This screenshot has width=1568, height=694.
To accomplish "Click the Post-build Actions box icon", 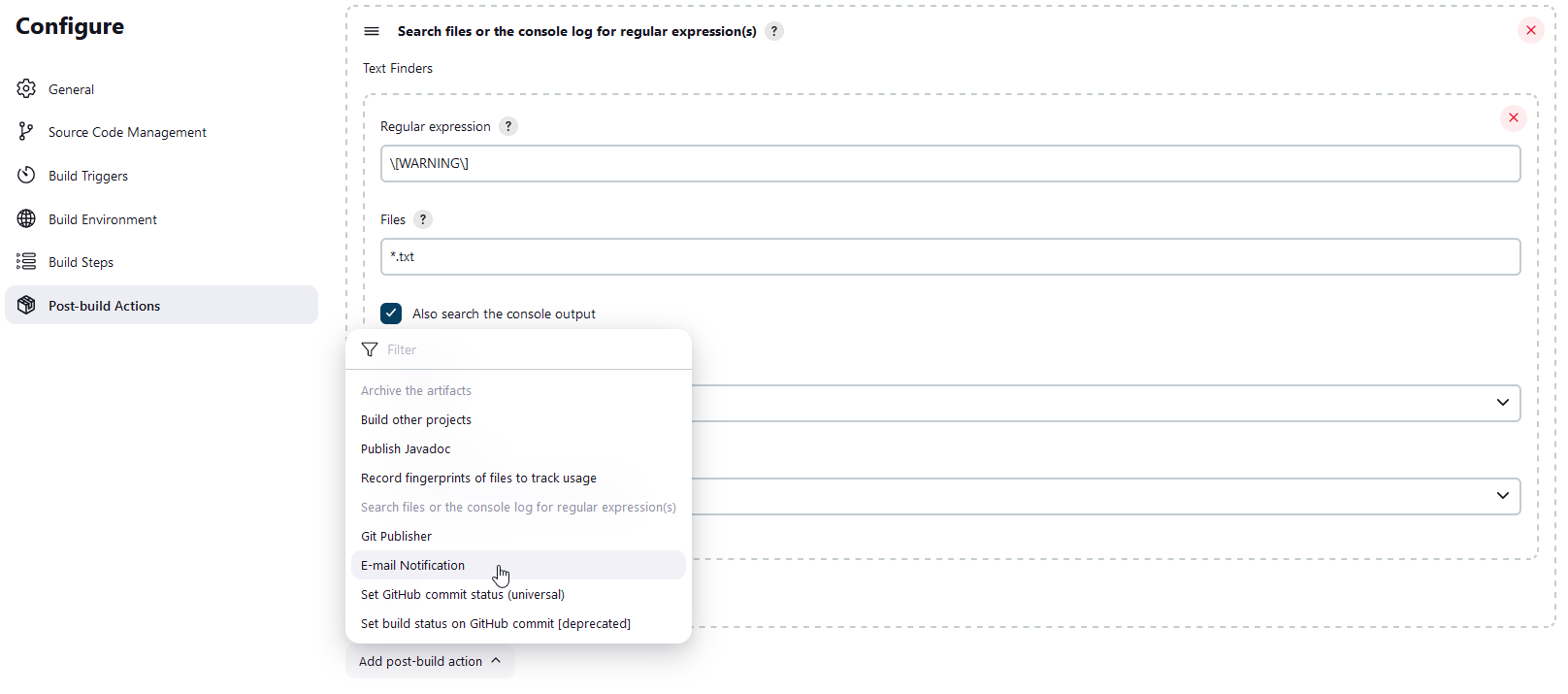I will point(26,306).
